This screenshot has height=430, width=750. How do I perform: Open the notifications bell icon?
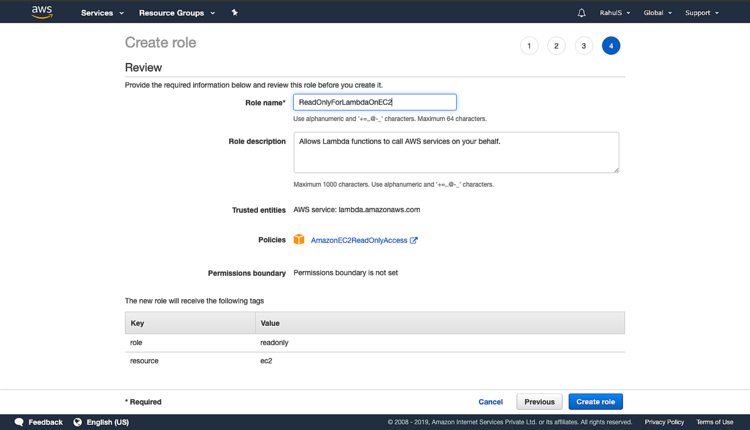point(581,13)
